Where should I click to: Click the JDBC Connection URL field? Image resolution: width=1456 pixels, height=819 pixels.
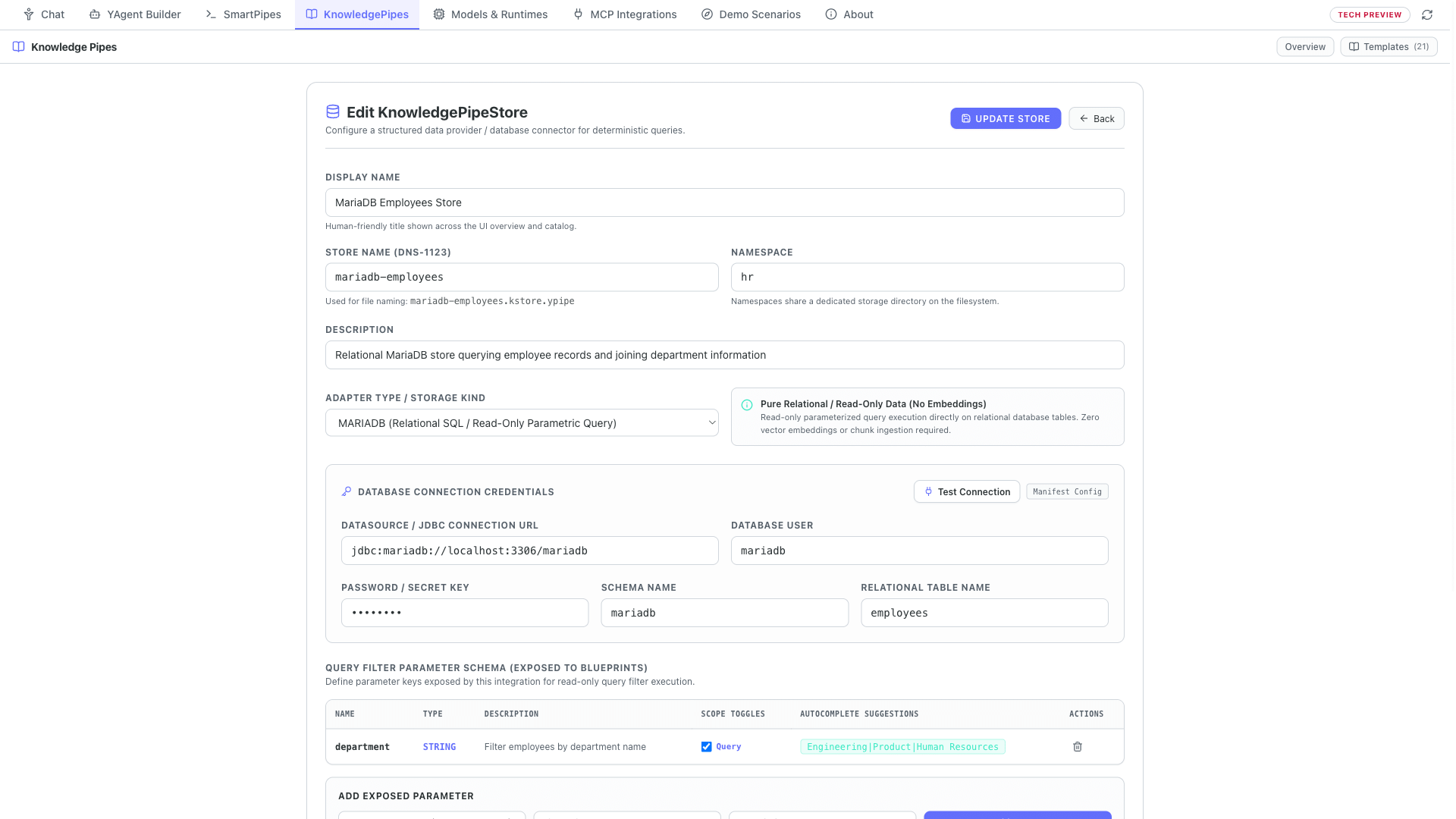529,551
